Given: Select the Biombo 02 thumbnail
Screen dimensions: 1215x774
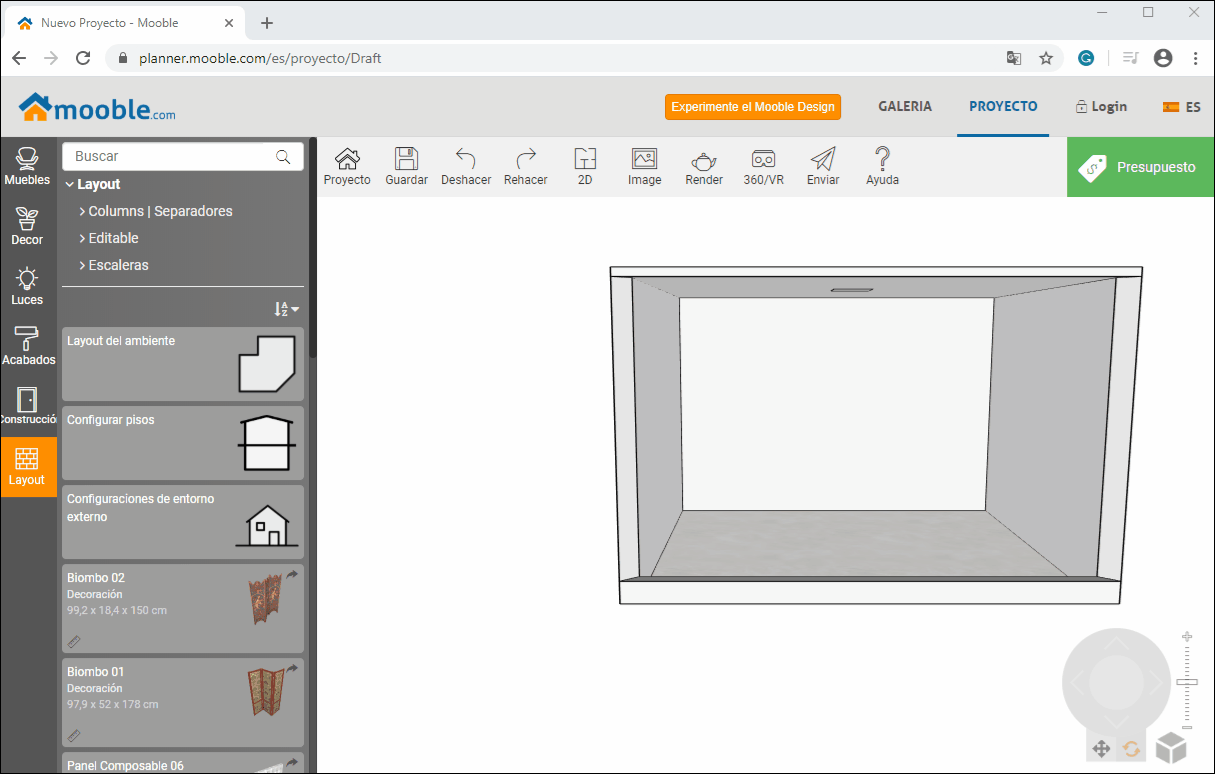Looking at the screenshot, I should click(x=265, y=600).
